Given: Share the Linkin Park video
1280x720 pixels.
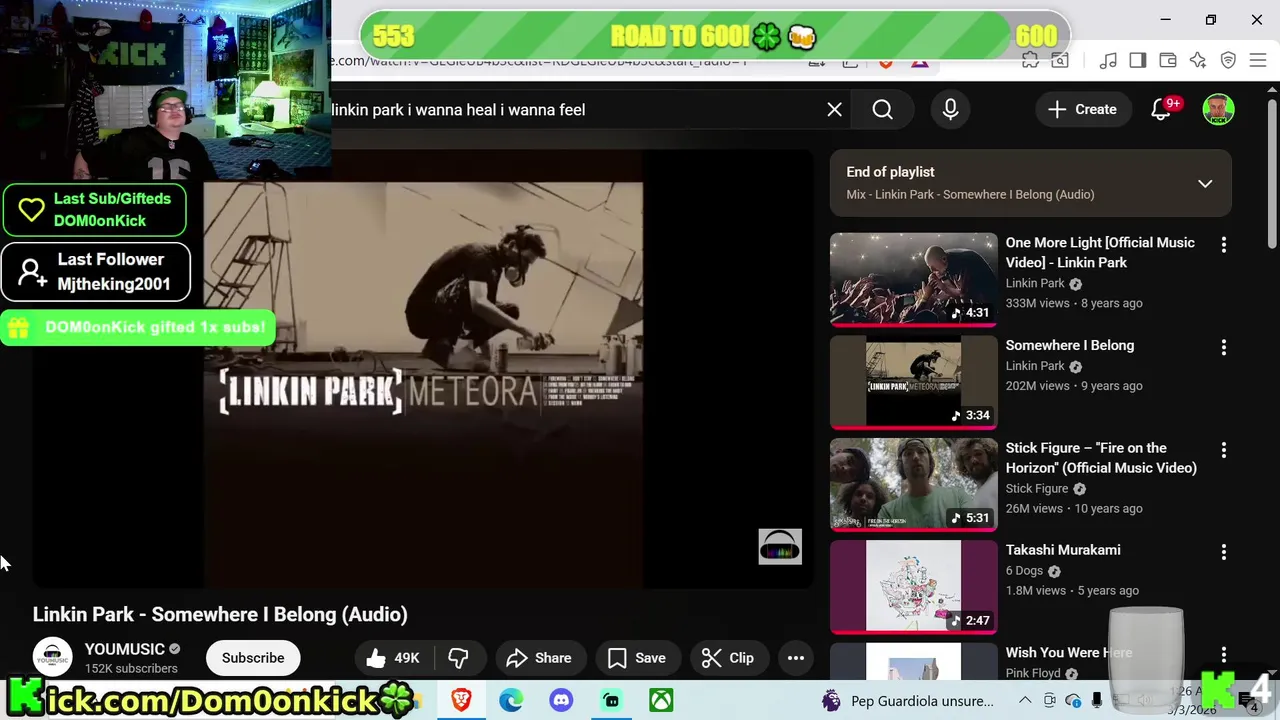Looking at the screenshot, I should tap(538, 658).
